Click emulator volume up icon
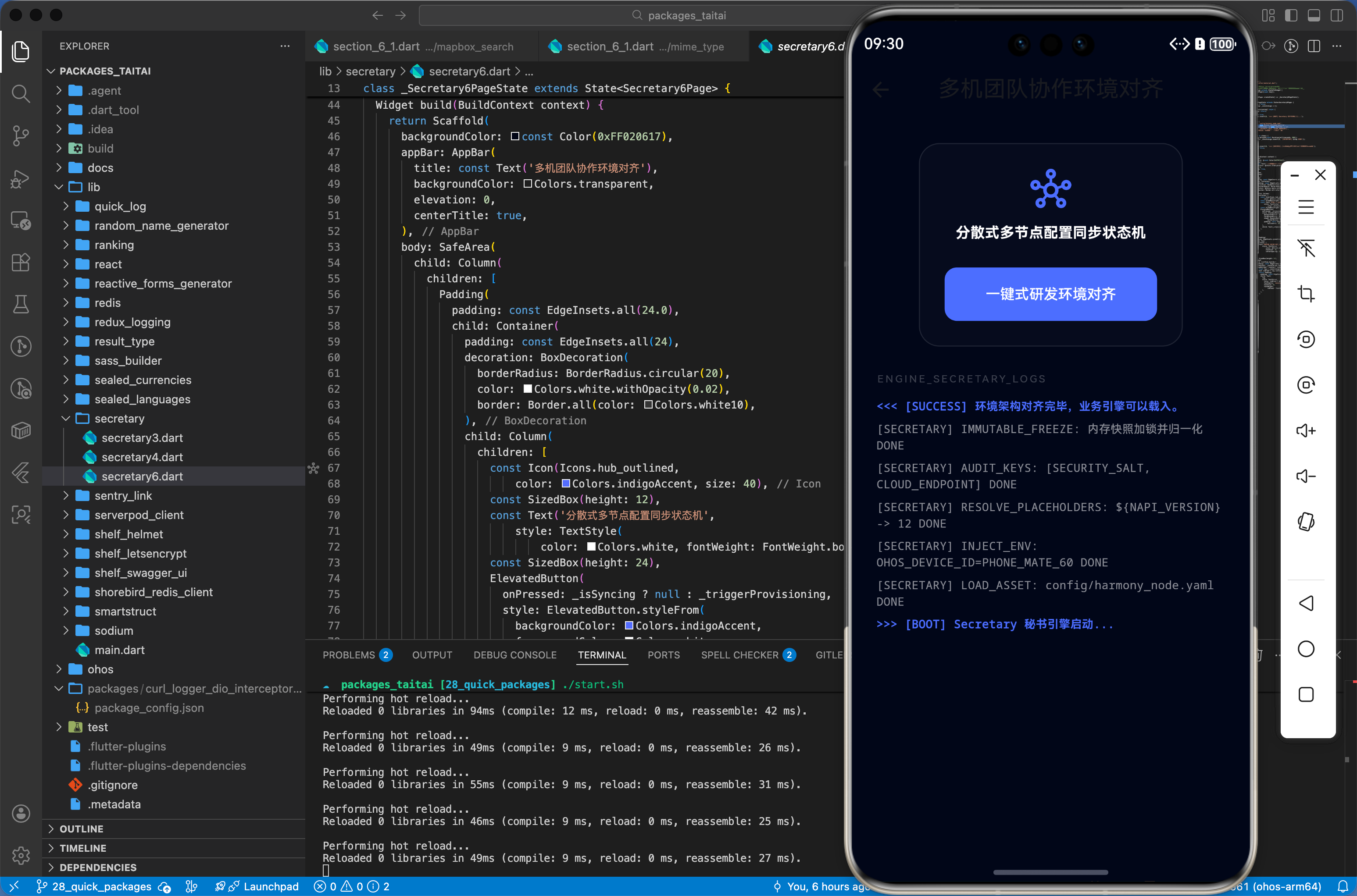 point(1306,430)
